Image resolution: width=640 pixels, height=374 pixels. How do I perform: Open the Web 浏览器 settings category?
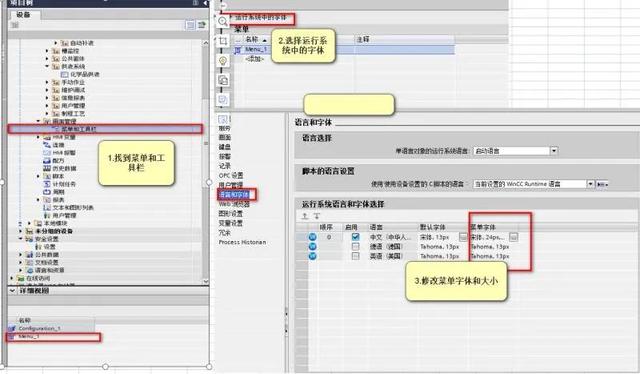coord(234,204)
